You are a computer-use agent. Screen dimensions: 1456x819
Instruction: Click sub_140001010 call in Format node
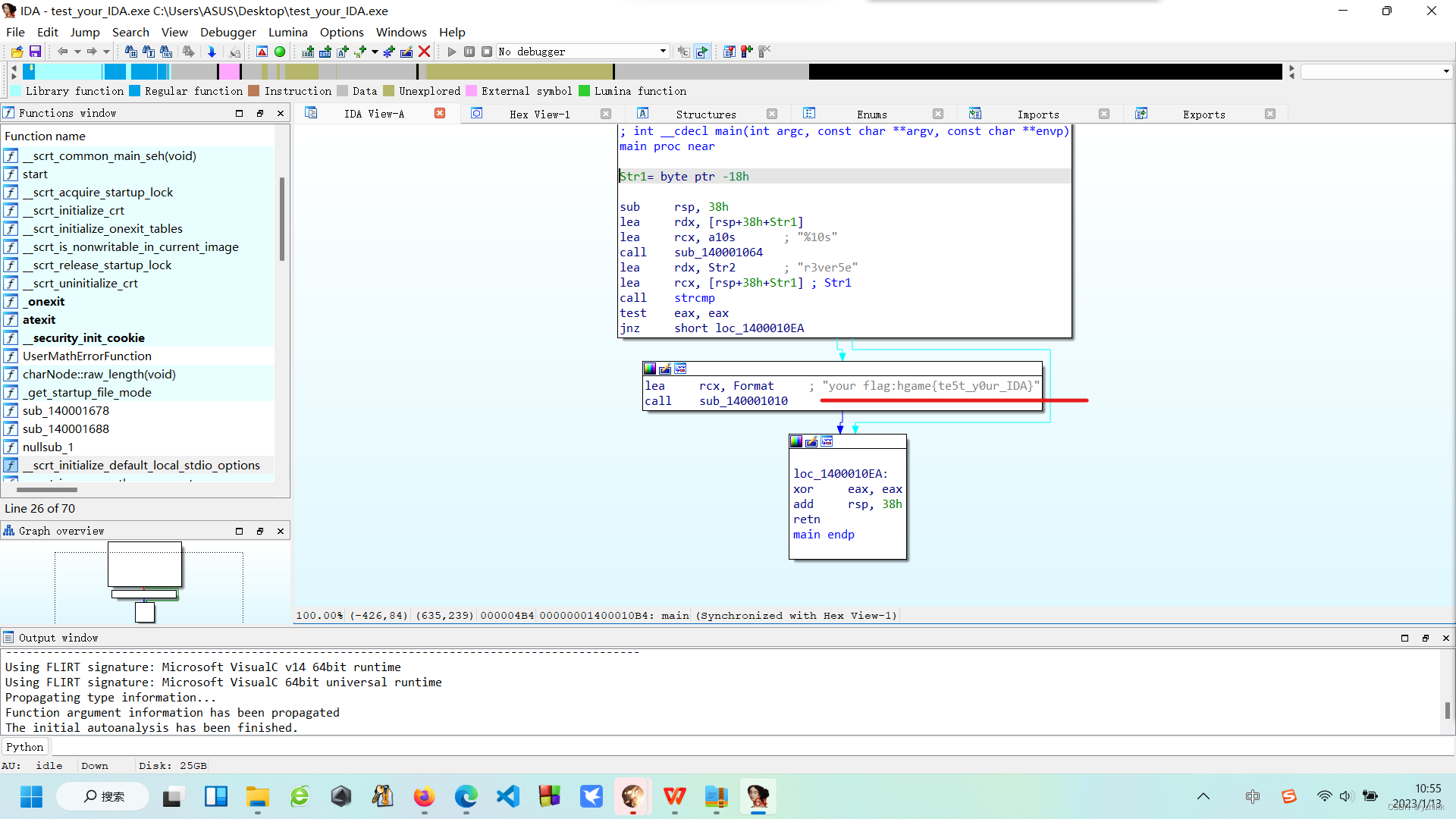743,401
